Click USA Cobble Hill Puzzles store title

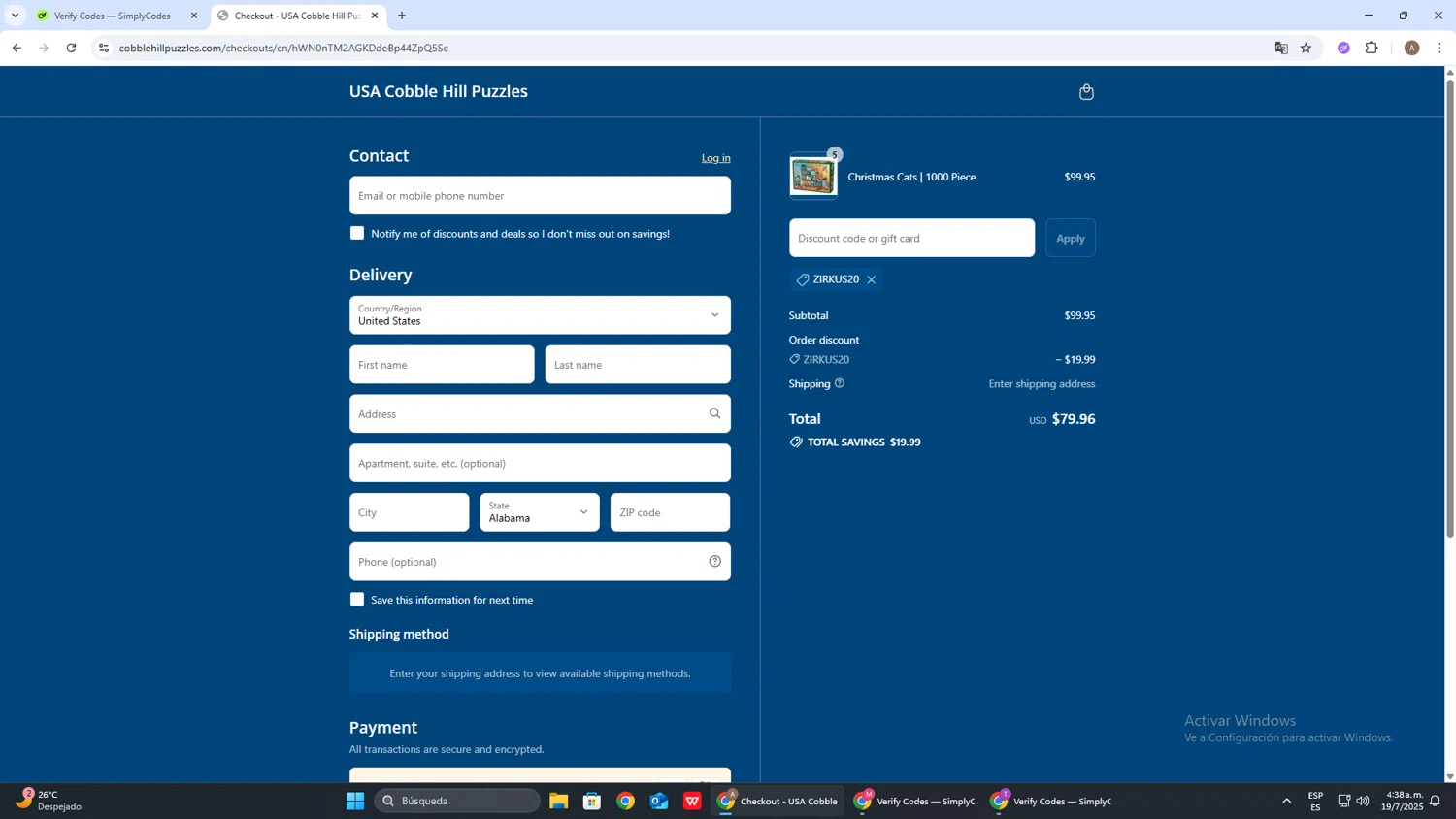439,91
